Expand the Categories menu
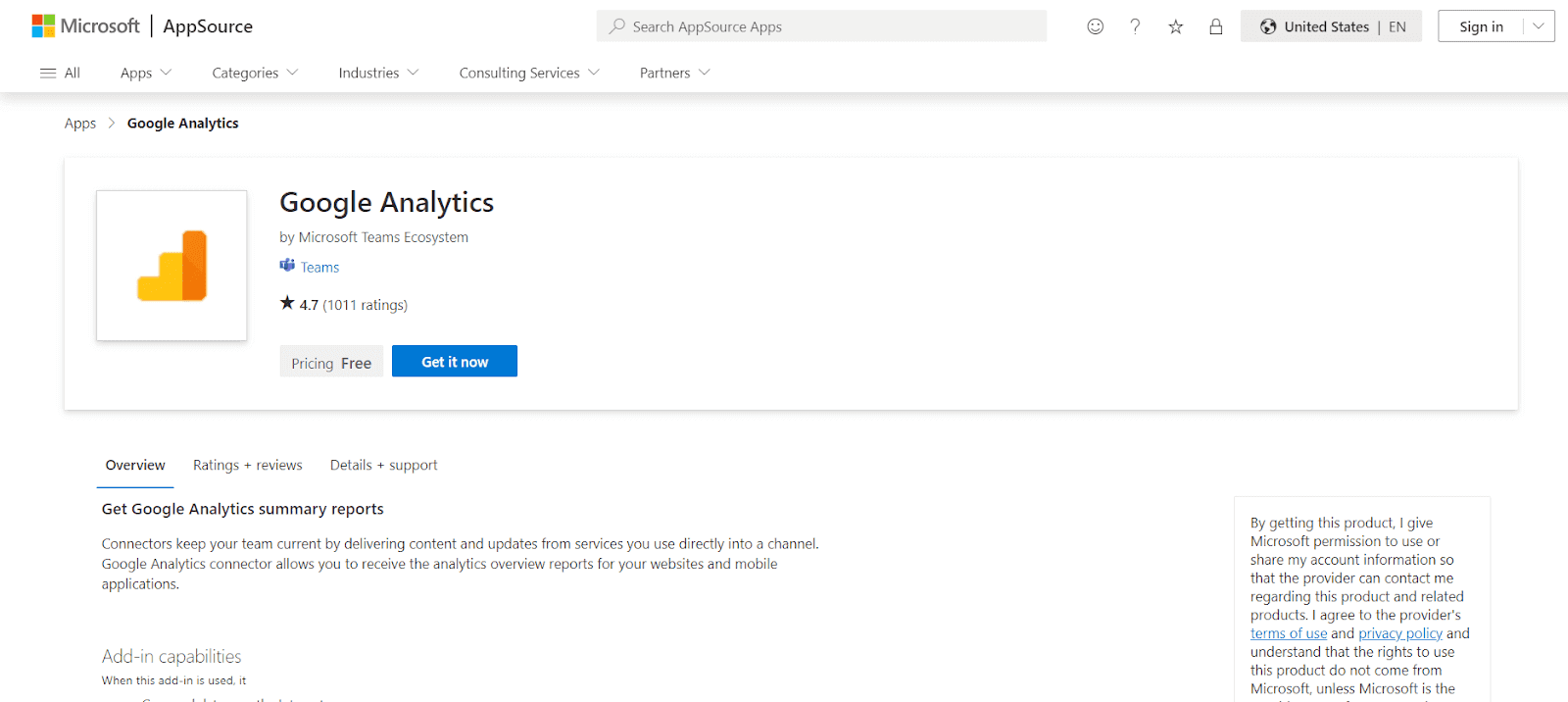 coord(255,73)
